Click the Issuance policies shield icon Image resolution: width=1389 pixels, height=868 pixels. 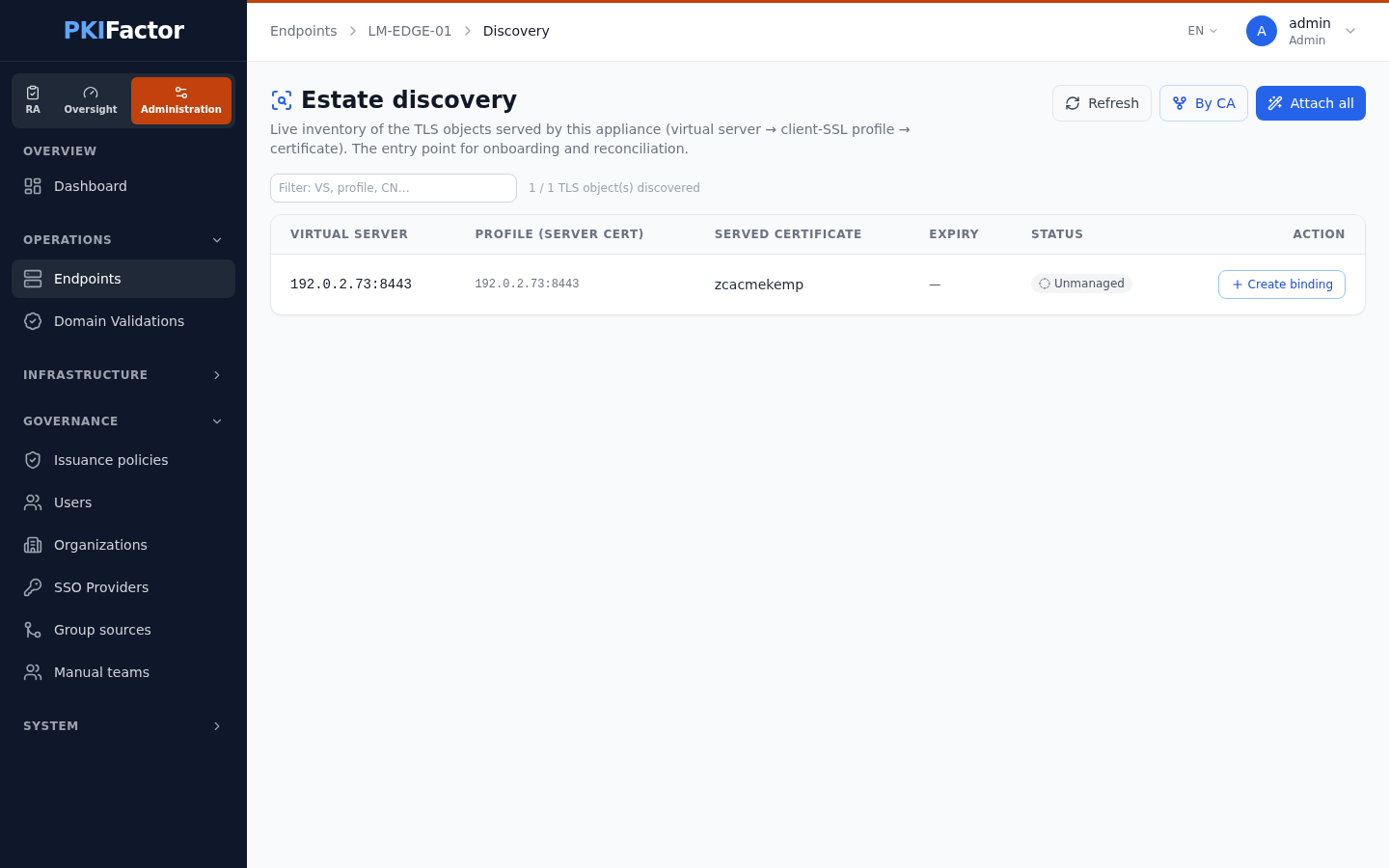[33, 460]
